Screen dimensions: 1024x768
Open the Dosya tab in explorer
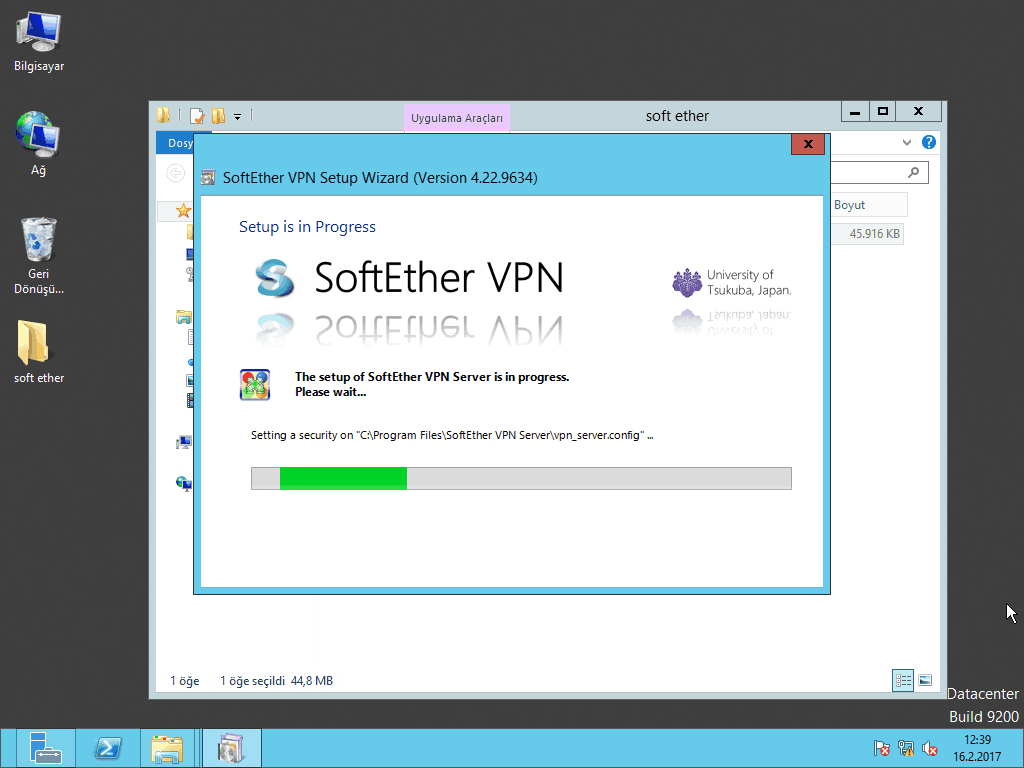pyautogui.click(x=176, y=143)
